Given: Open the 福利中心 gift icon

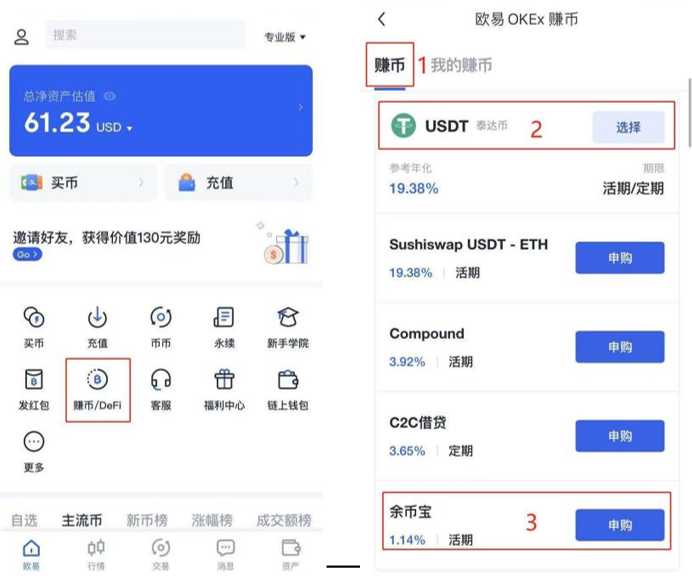Looking at the screenshot, I should pyautogui.click(x=223, y=380).
